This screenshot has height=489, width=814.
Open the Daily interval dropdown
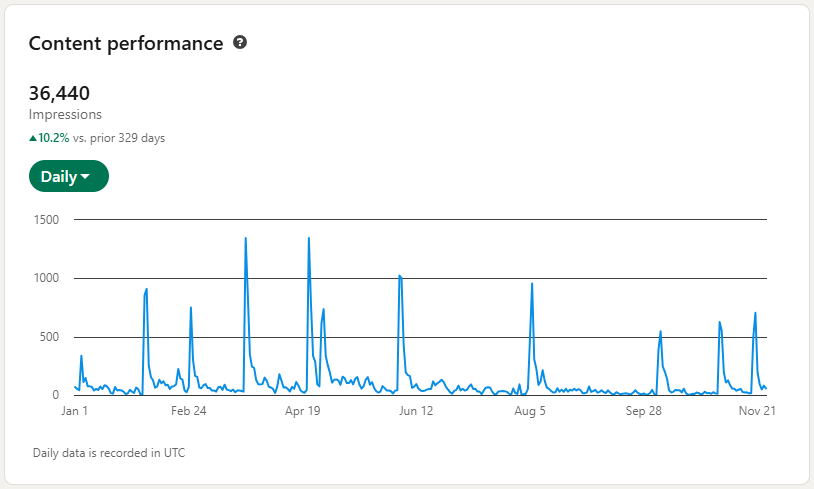pyautogui.click(x=68, y=177)
